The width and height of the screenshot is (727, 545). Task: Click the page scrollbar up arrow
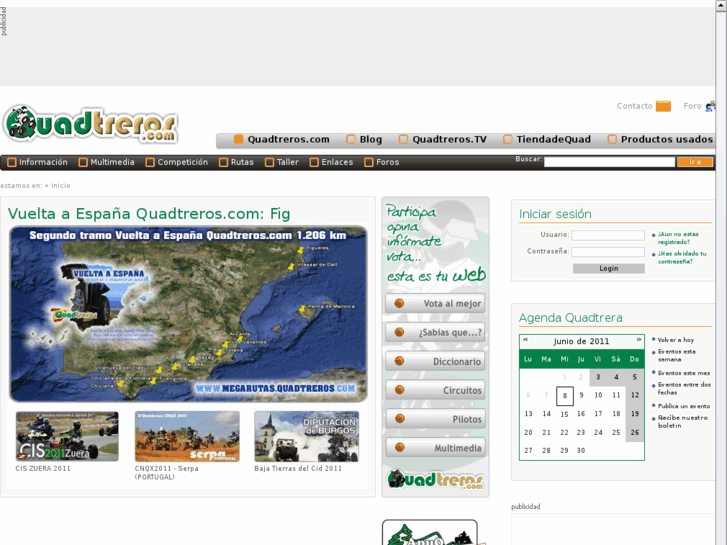click(721, 4)
